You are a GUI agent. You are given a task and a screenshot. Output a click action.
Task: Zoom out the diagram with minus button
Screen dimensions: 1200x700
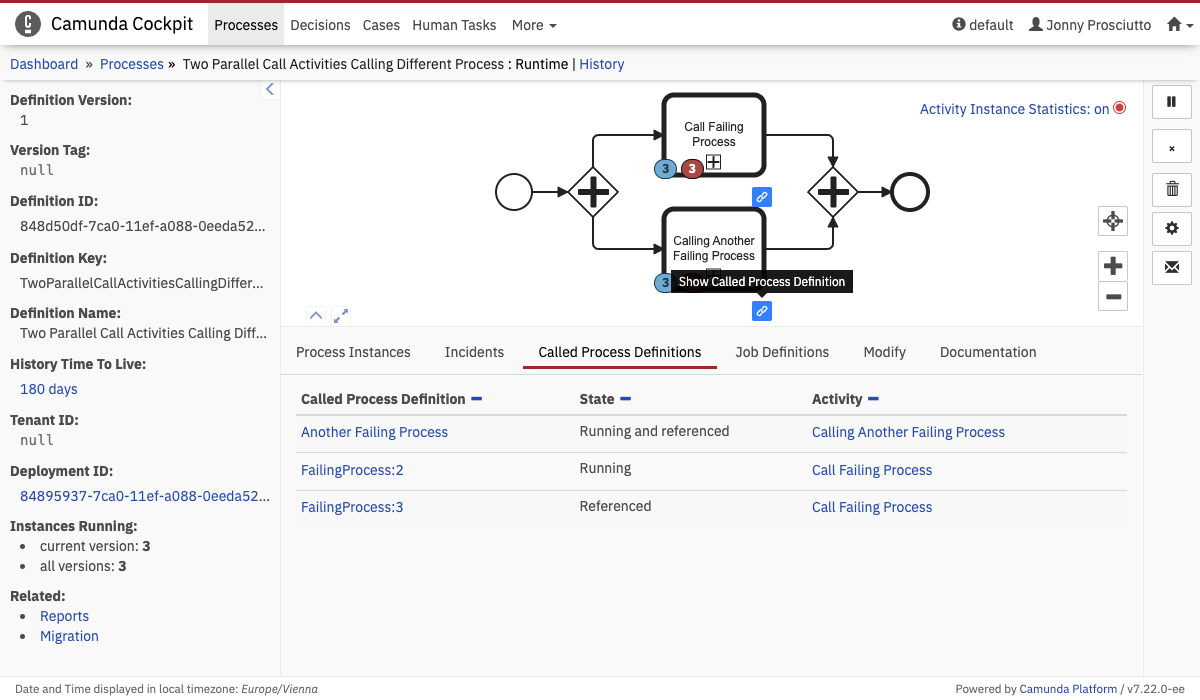coord(1113,296)
